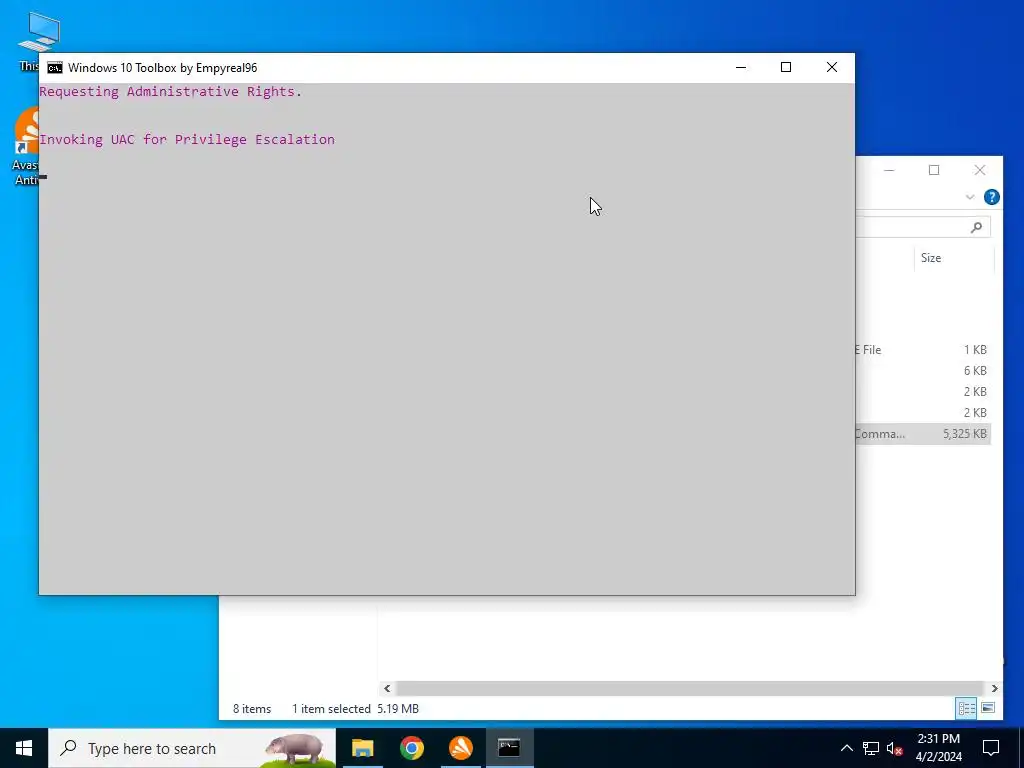Open the clock showing 2:31 PM

coord(938,748)
